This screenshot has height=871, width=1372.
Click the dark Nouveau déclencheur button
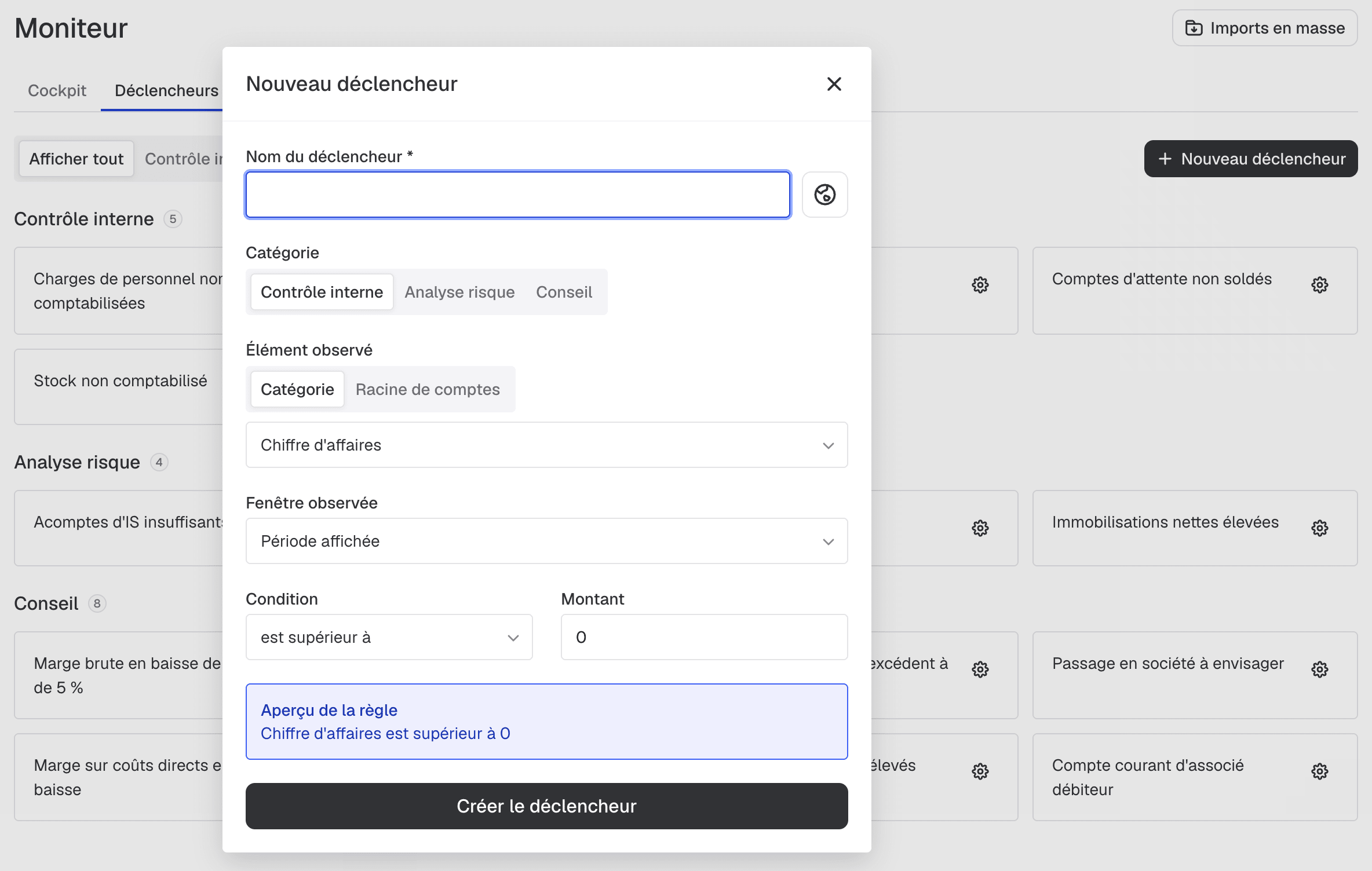point(1251,159)
